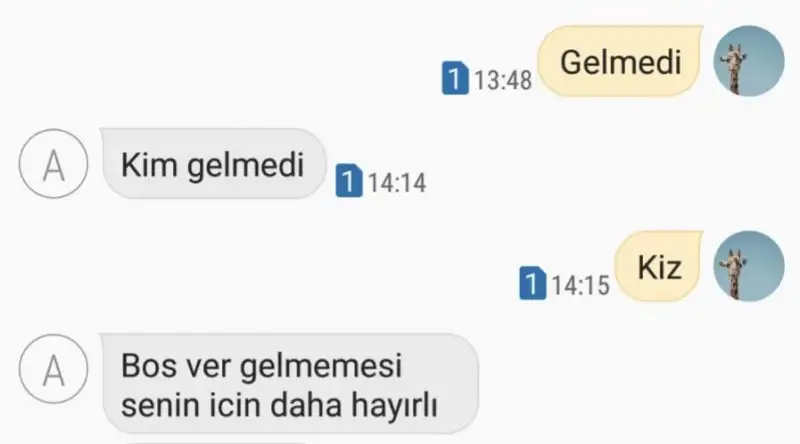Viewport: 800px width, 444px height.
Task: Select the sent message bubble "Gelmedi"
Action: coord(620,61)
